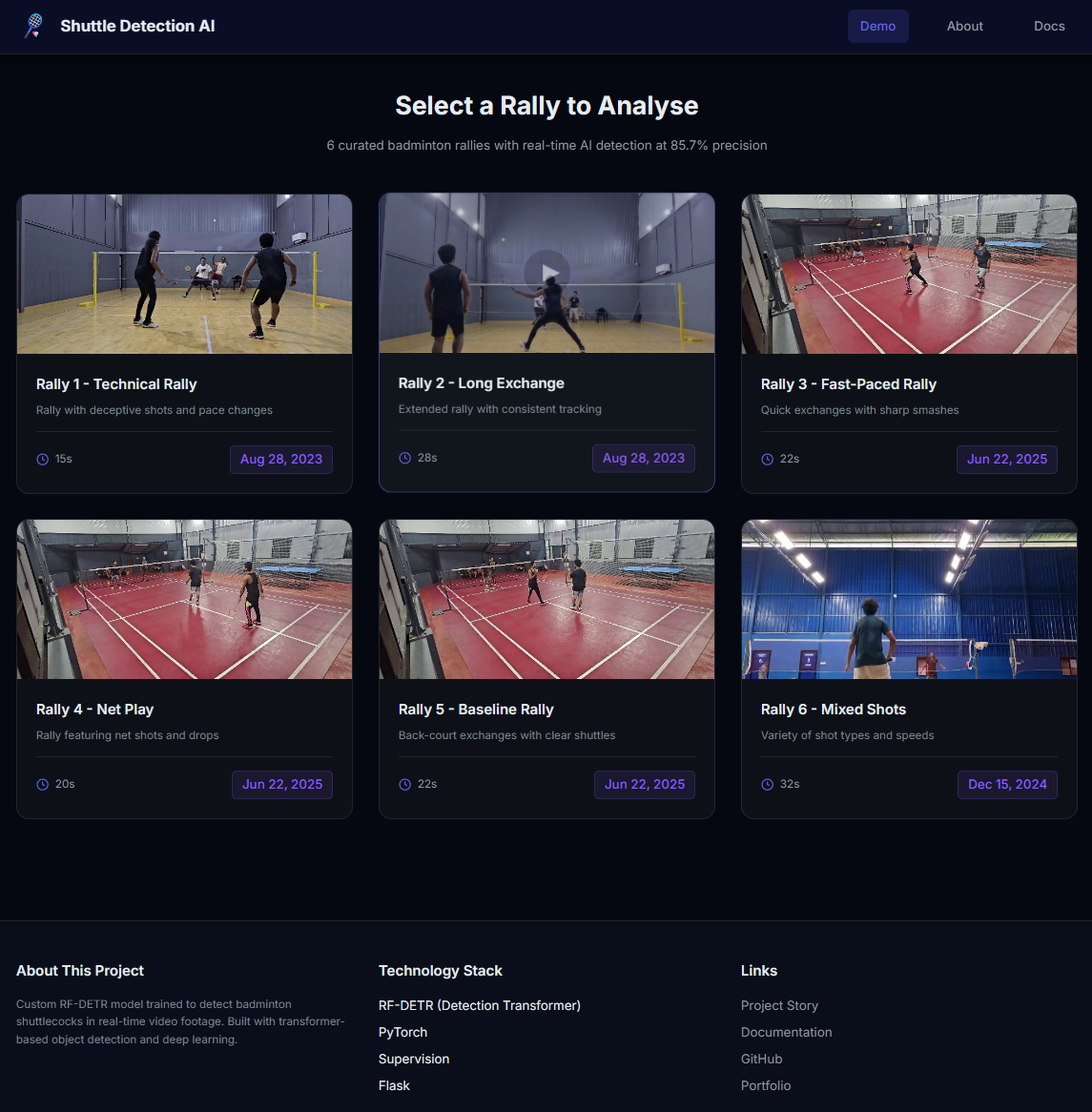1092x1112 pixels.
Task: Select the Demo tab in the navigation bar
Action: pos(877,26)
